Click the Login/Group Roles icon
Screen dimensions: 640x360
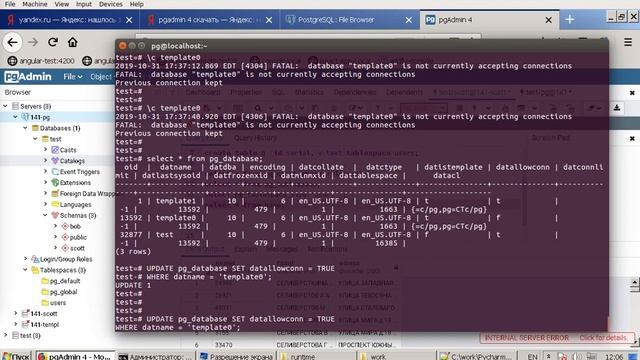(x=35, y=259)
